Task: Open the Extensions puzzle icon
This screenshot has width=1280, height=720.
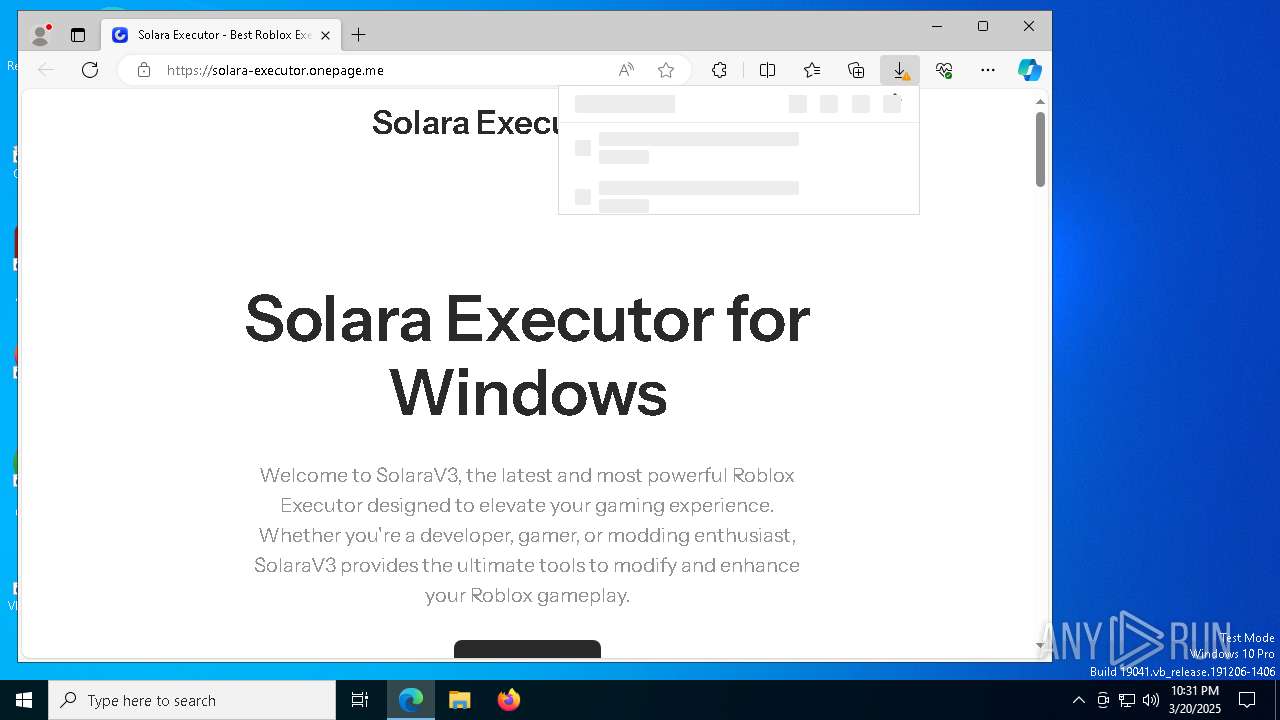Action: (719, 70)
